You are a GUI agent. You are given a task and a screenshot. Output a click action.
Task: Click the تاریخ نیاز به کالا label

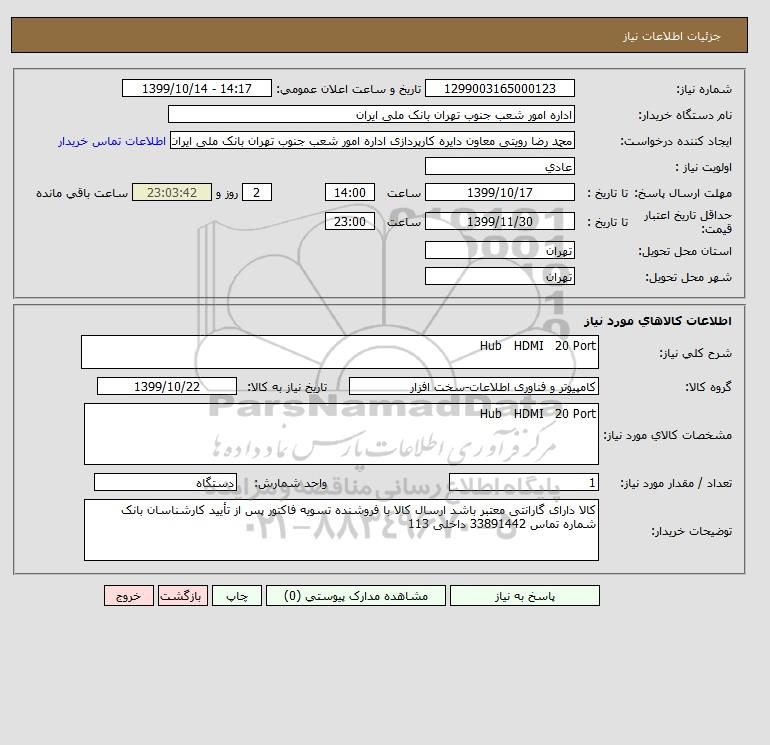(x=287, y=387)
